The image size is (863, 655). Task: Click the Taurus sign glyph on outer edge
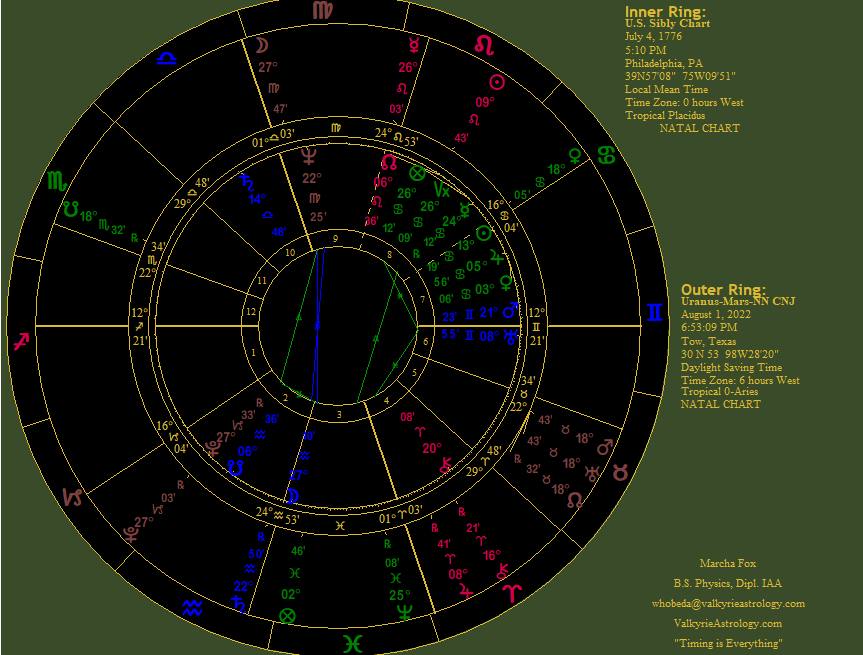click(620, 470)
